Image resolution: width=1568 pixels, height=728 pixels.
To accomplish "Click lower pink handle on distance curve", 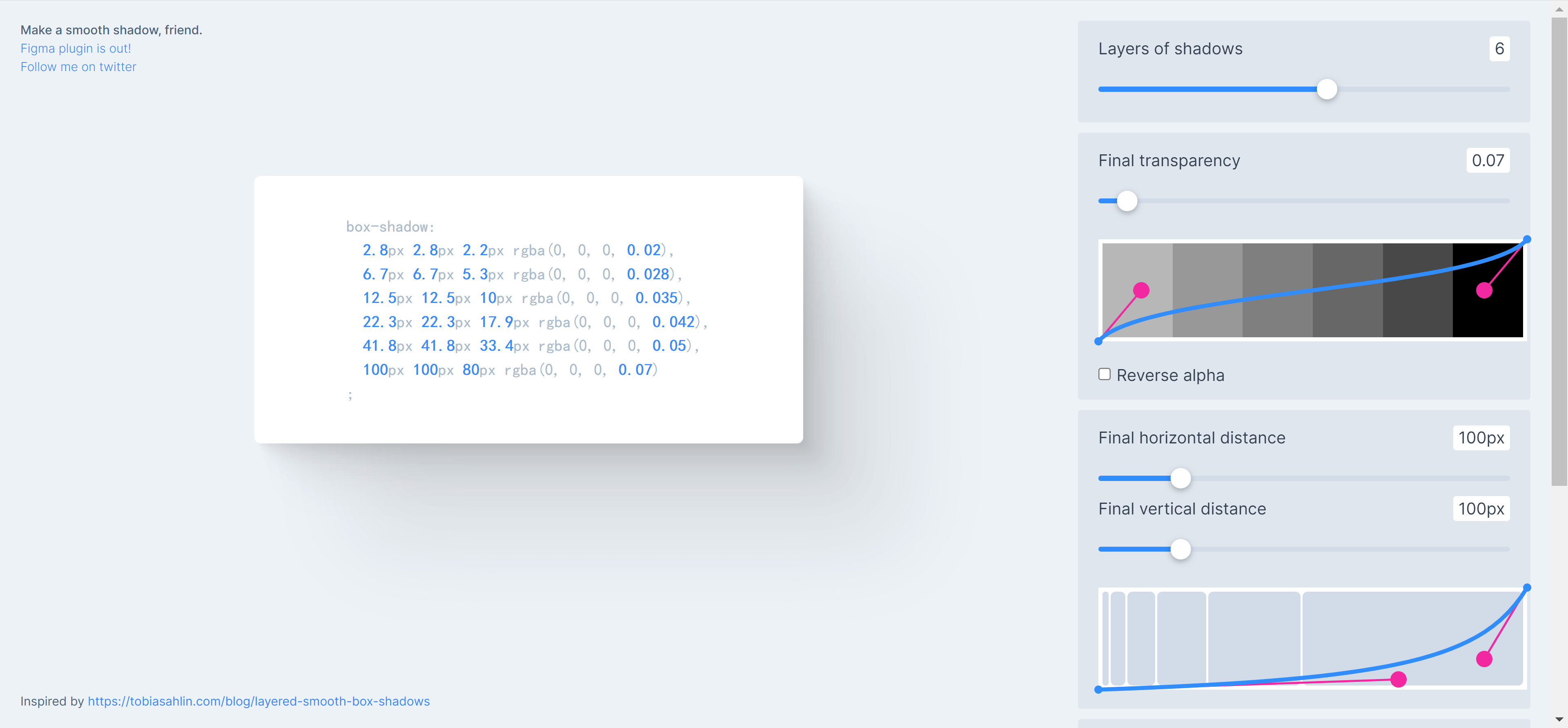I will [1398, 679].
